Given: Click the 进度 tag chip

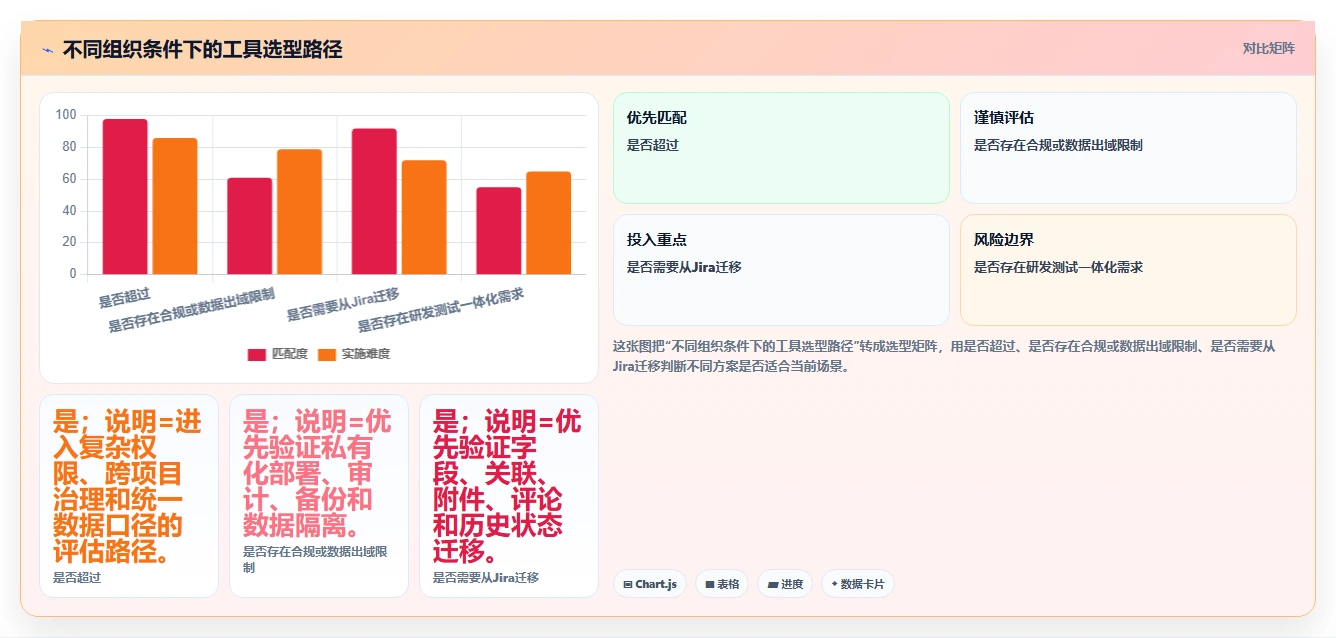Looking at the screenshot, I should (x=785, y=584).
